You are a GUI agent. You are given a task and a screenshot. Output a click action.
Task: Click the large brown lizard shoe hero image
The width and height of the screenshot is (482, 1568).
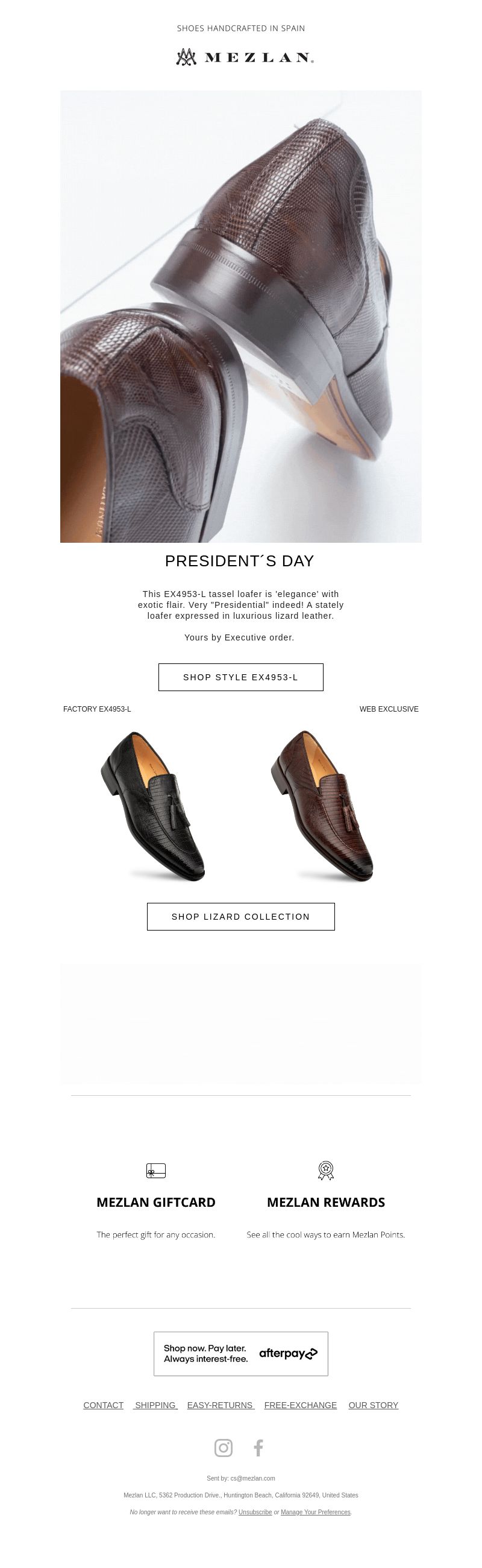click(x=240, y=317)
